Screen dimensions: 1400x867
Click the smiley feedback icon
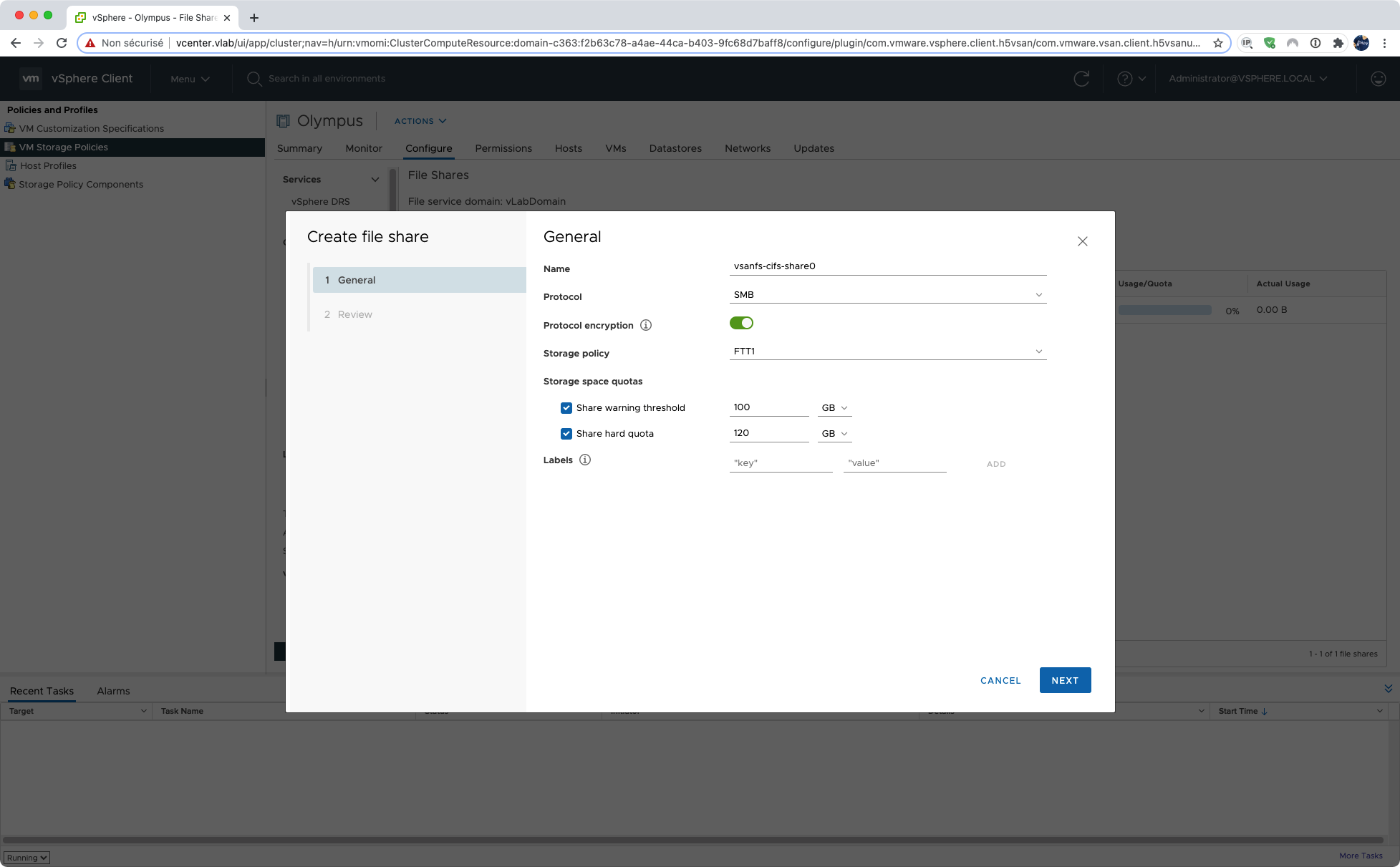click(1378, 79)
